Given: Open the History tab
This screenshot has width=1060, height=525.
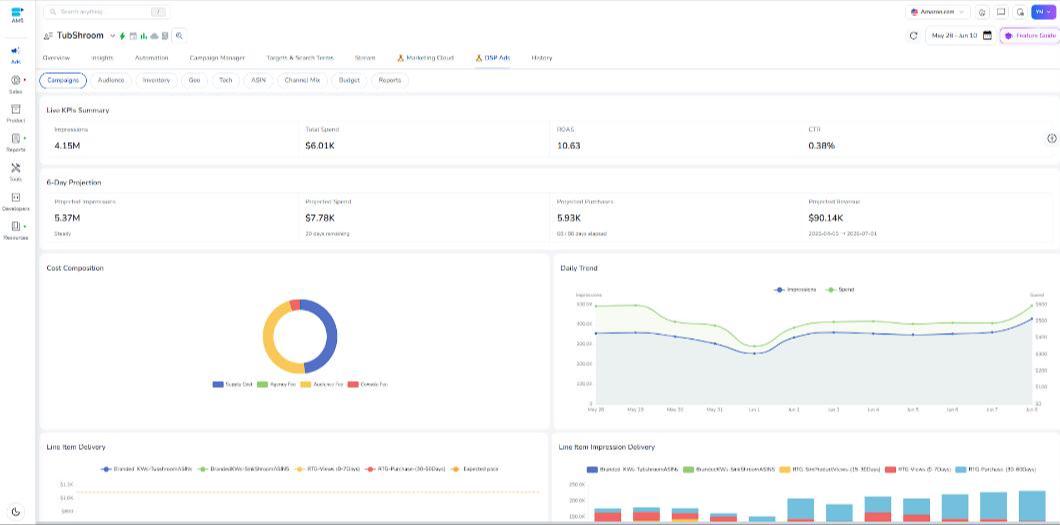Looking at the screenshot, I should click(x=541, y=58).
